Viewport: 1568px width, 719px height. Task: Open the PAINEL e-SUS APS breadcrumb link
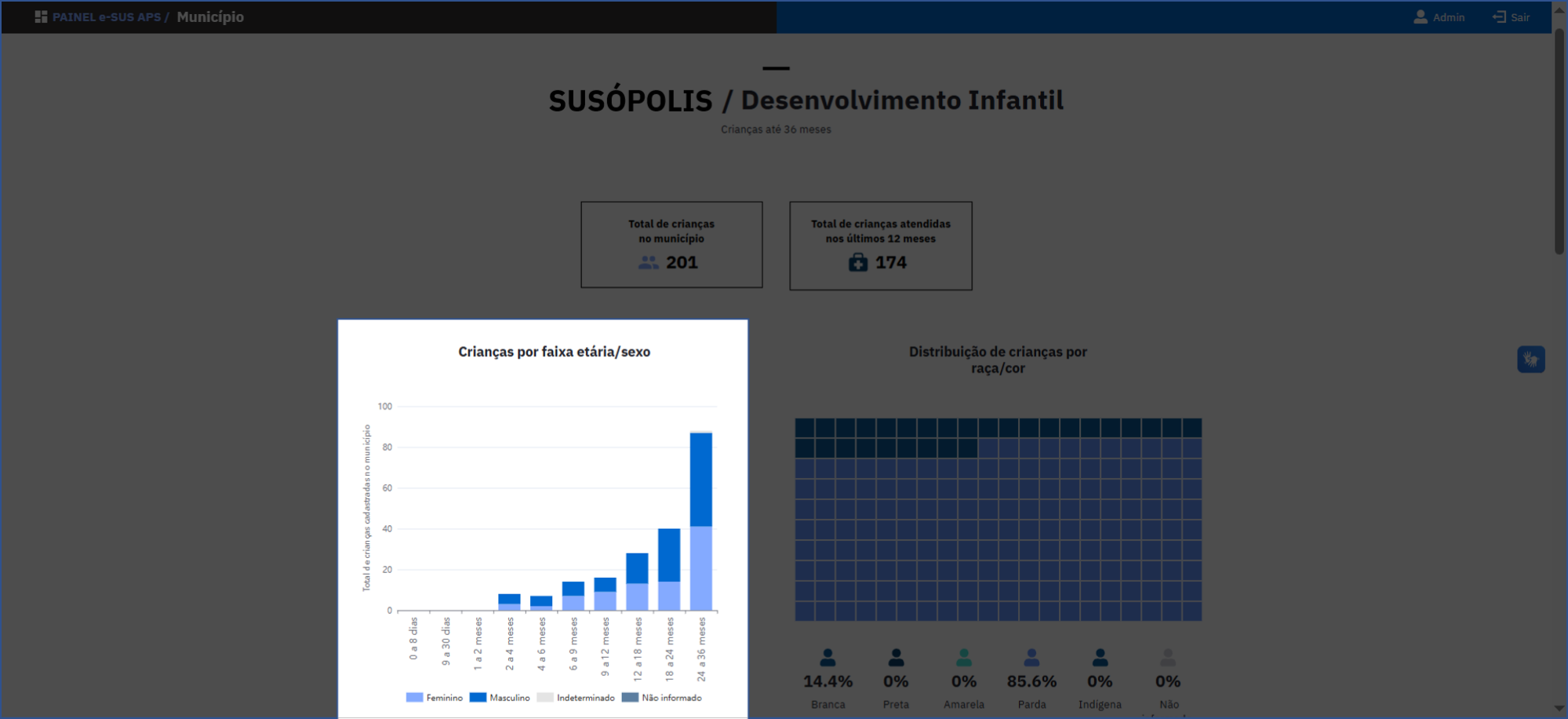coord(106,17)
